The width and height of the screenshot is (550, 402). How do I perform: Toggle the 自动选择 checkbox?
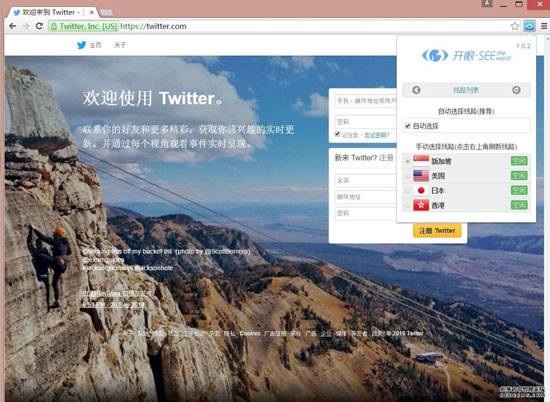(x=408, y=126)
